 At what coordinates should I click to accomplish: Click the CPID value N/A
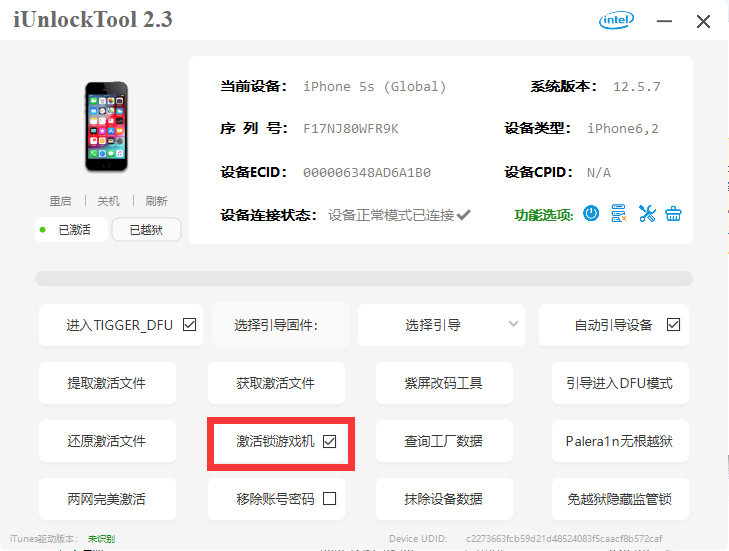click(x=599, y=173)
